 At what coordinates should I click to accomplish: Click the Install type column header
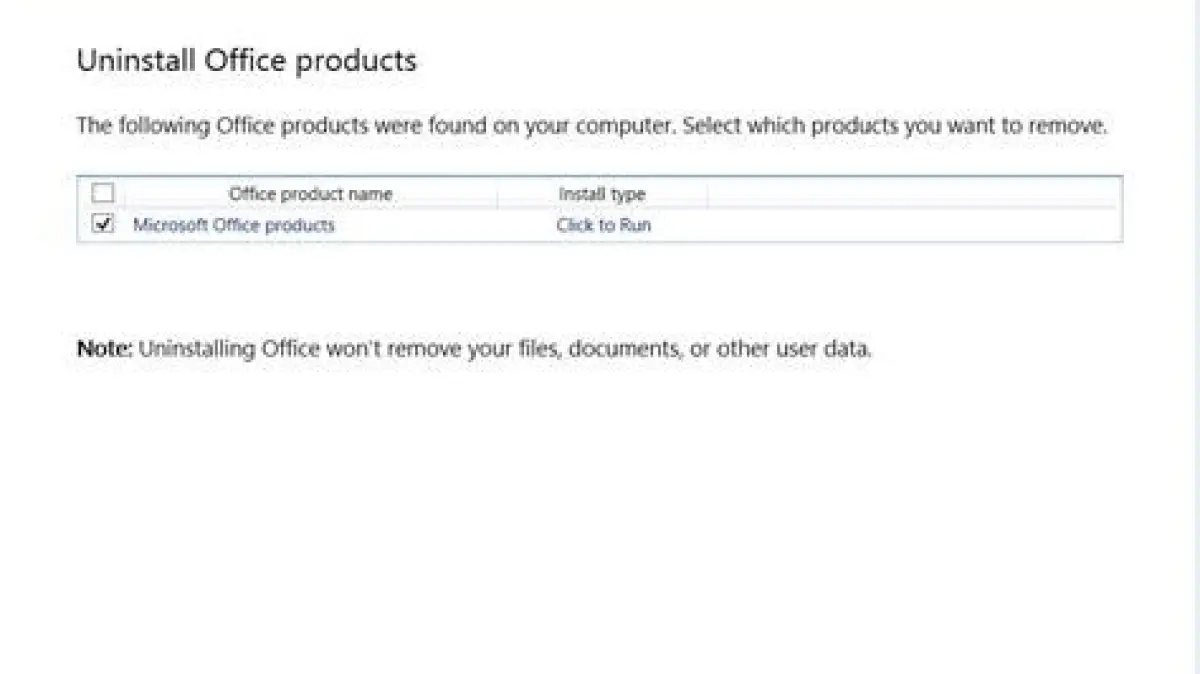(602, 194)
